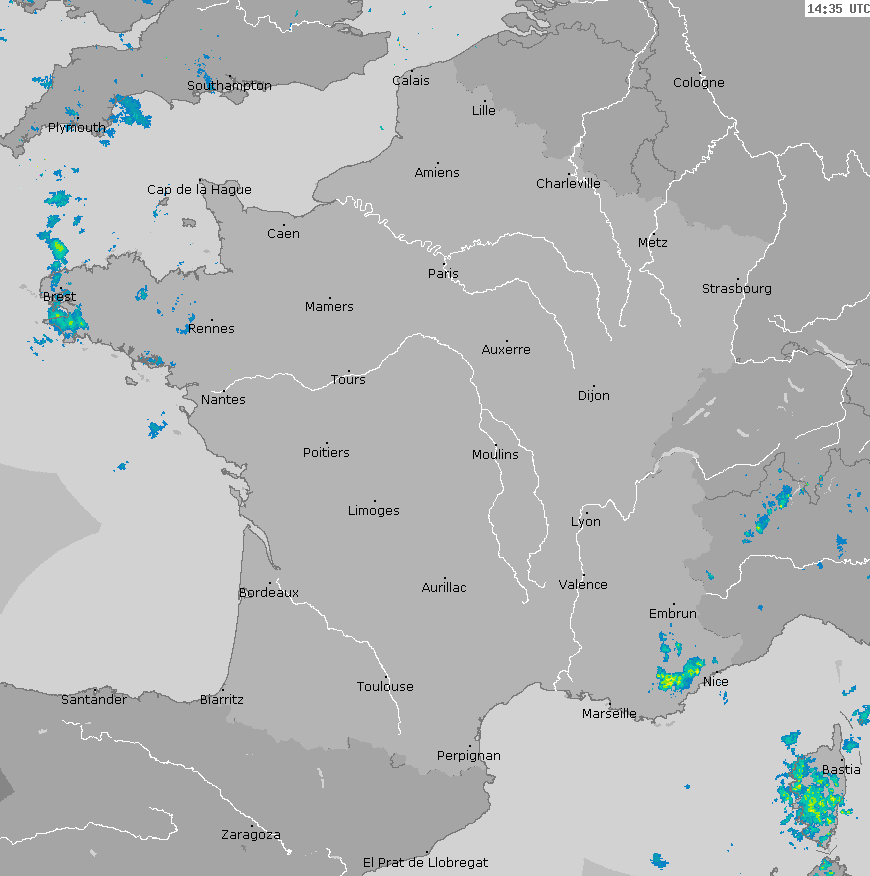This screenshot has width=870, height=876.
Task: Select the Paris city marker
Action: point(444,265)
